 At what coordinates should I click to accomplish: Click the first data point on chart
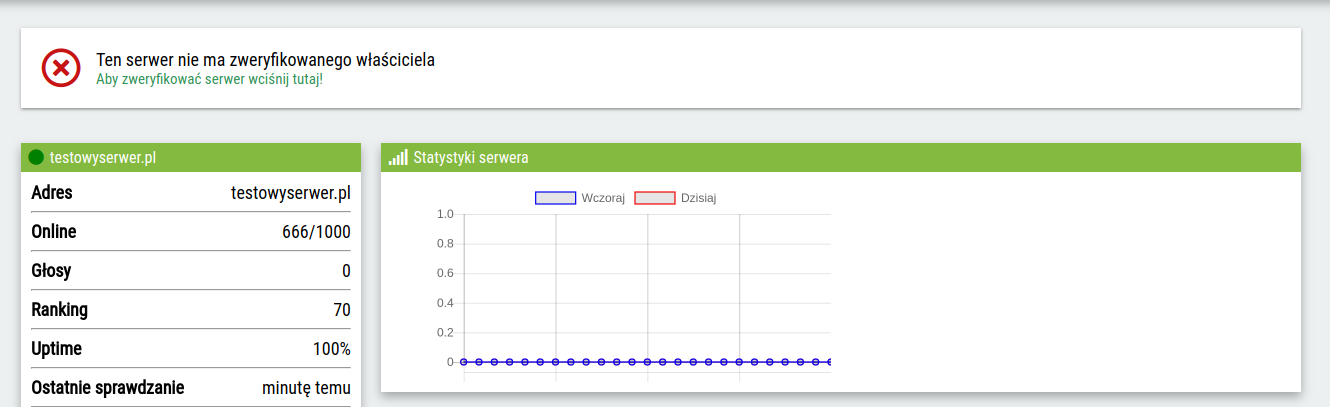(464, 362)
